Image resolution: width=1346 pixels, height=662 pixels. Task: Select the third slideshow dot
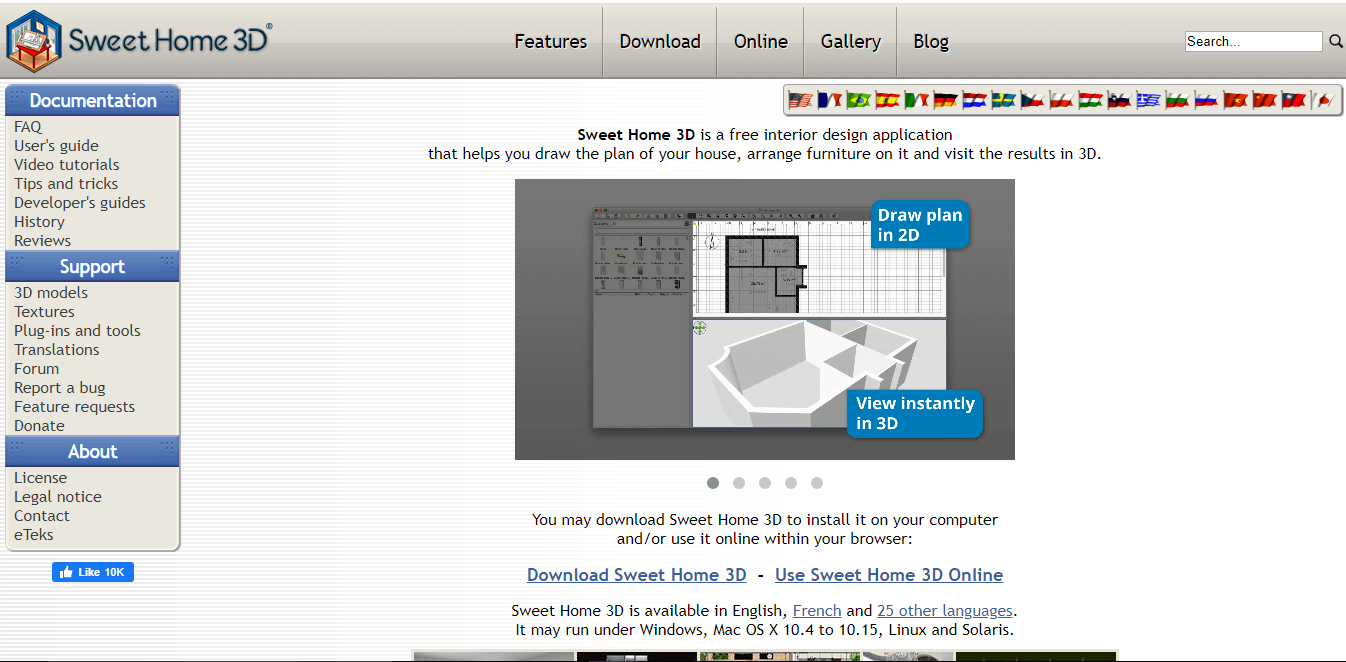(x=765, y=483)
